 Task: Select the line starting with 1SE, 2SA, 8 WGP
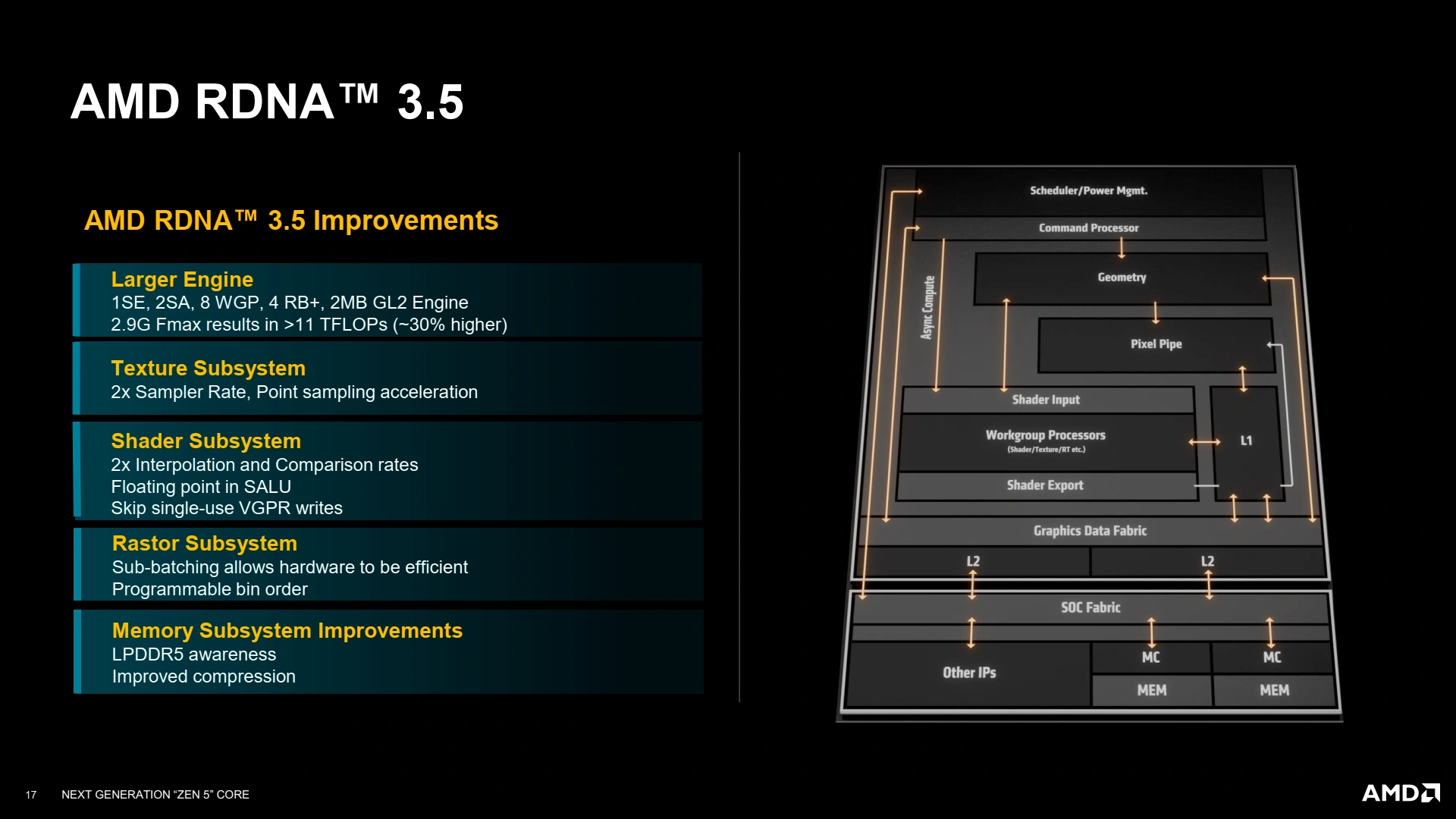click(x=290, y=303)
